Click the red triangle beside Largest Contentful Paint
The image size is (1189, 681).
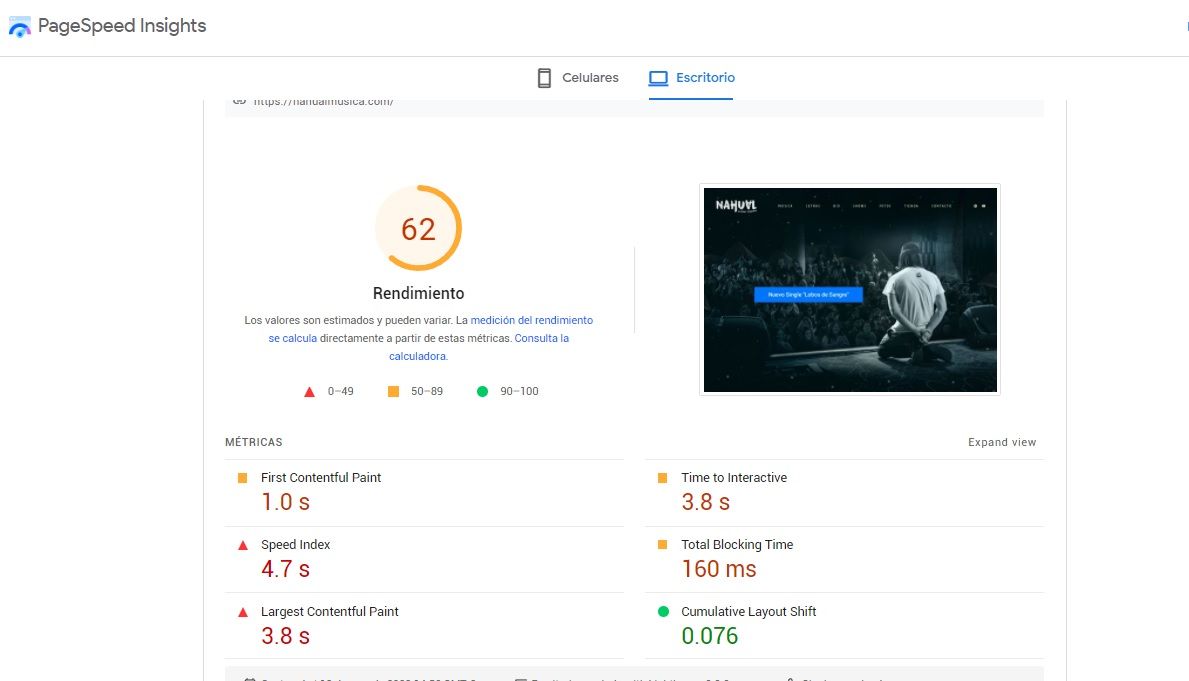243,612
